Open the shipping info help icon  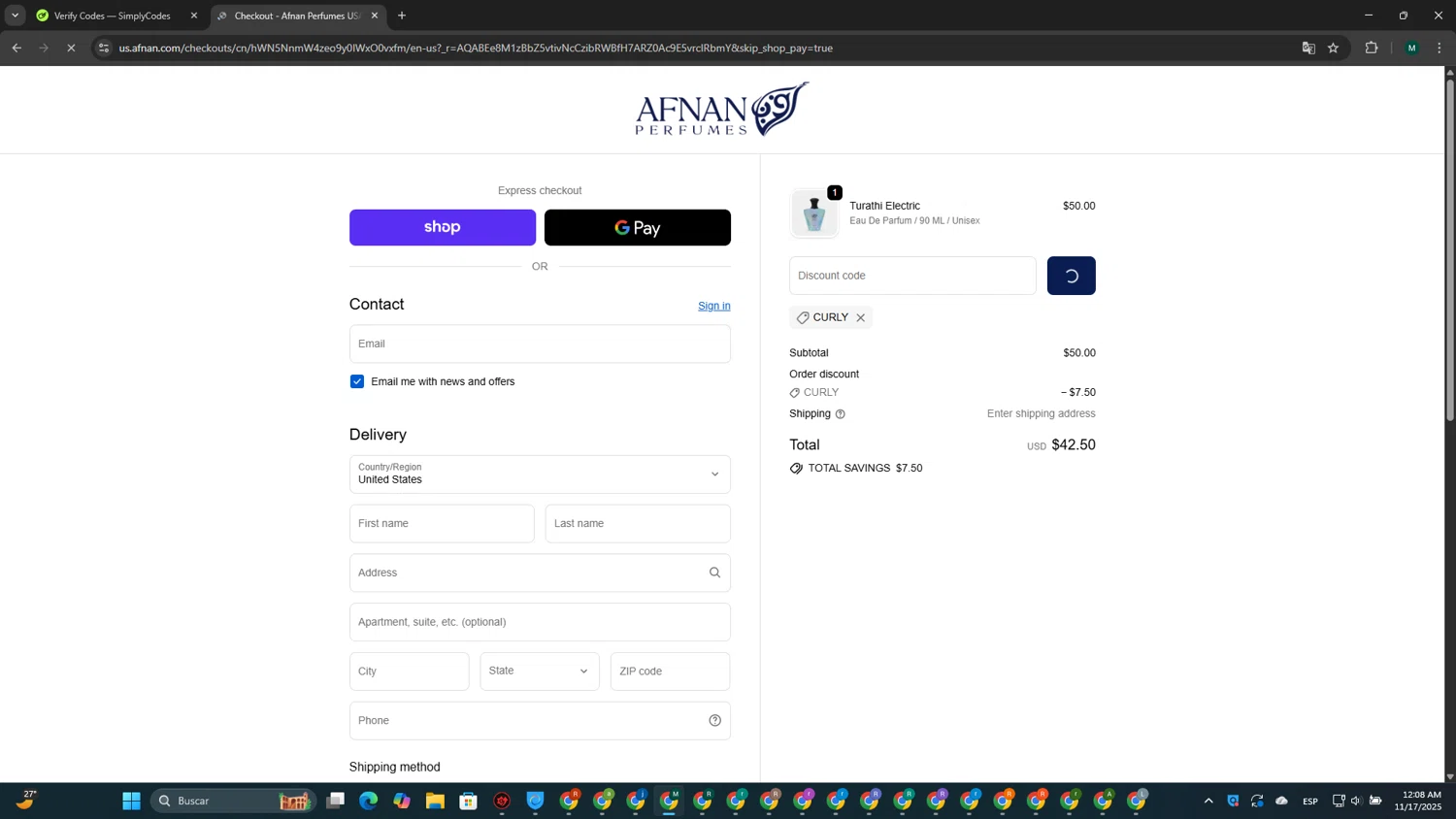841,414
